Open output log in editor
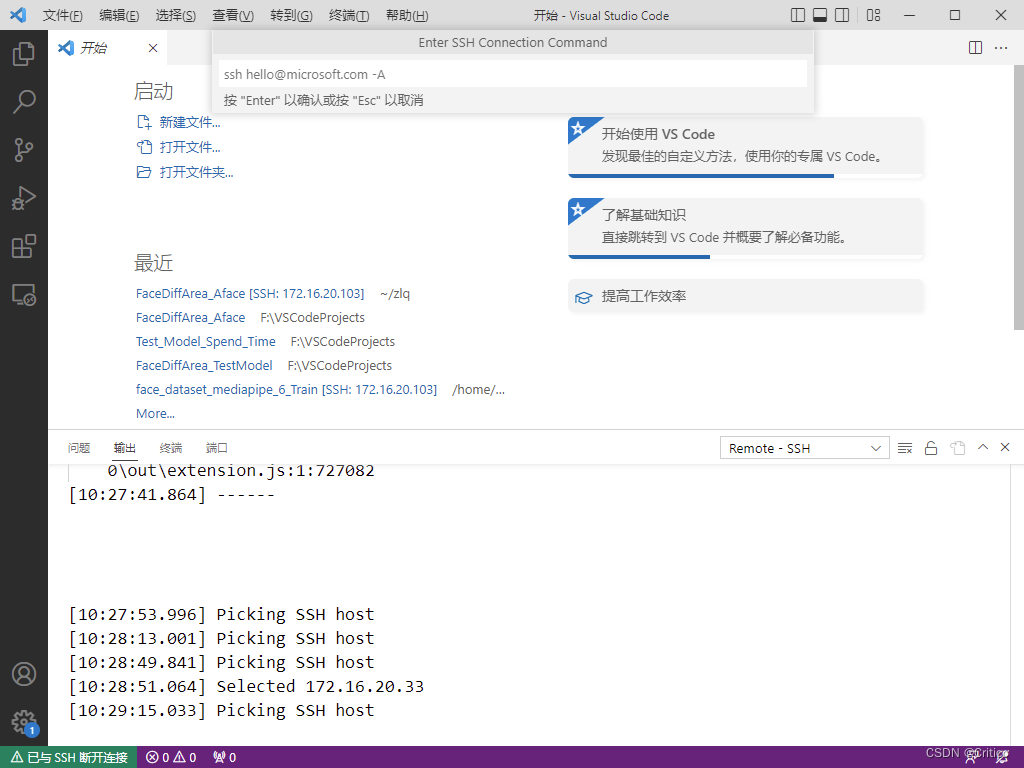Image resolution: width=1024 pixels, height=768 pixels. click(x=957, y=448)
